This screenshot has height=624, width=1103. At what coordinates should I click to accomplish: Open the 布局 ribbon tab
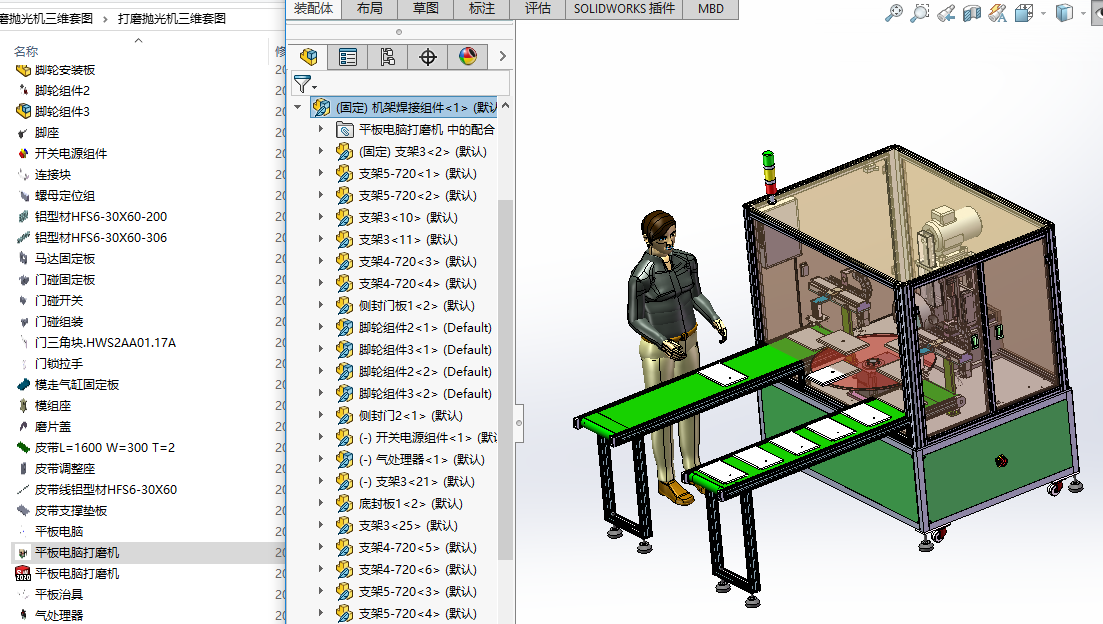[x=369, y=8]
